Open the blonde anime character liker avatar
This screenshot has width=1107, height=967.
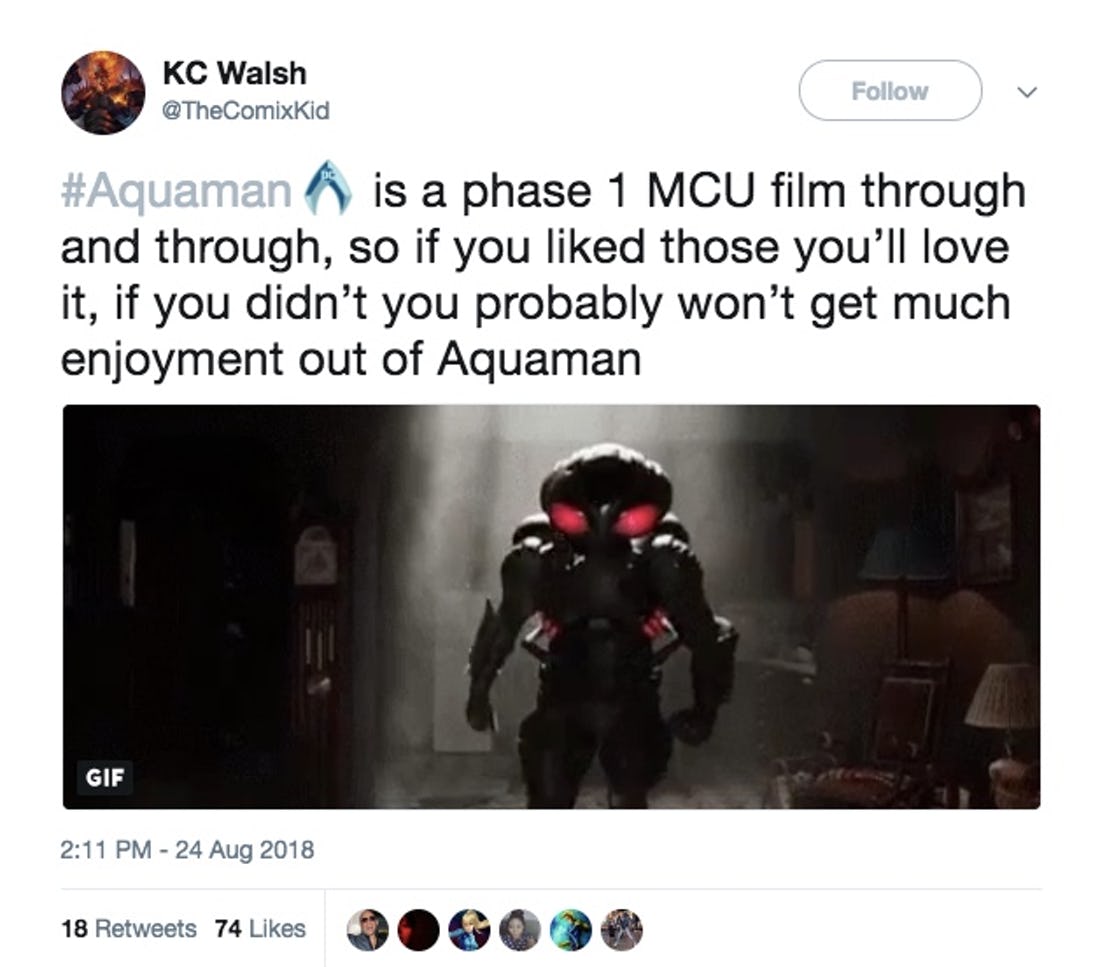(469, 930)
